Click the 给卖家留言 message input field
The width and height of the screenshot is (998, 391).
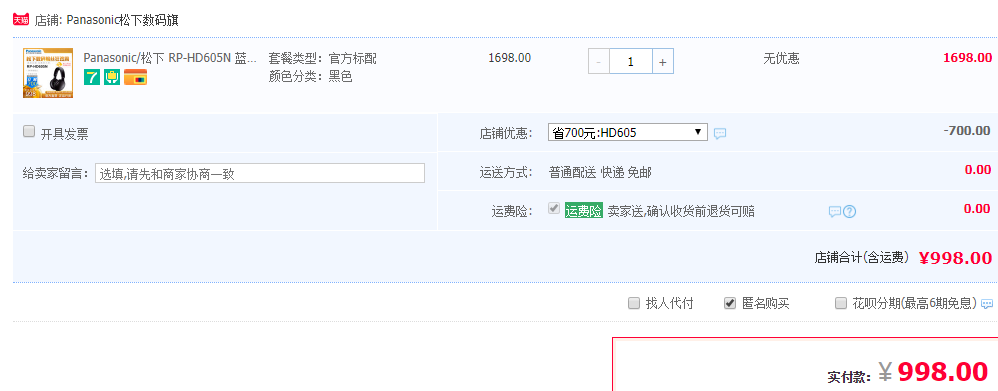point(260,173)
